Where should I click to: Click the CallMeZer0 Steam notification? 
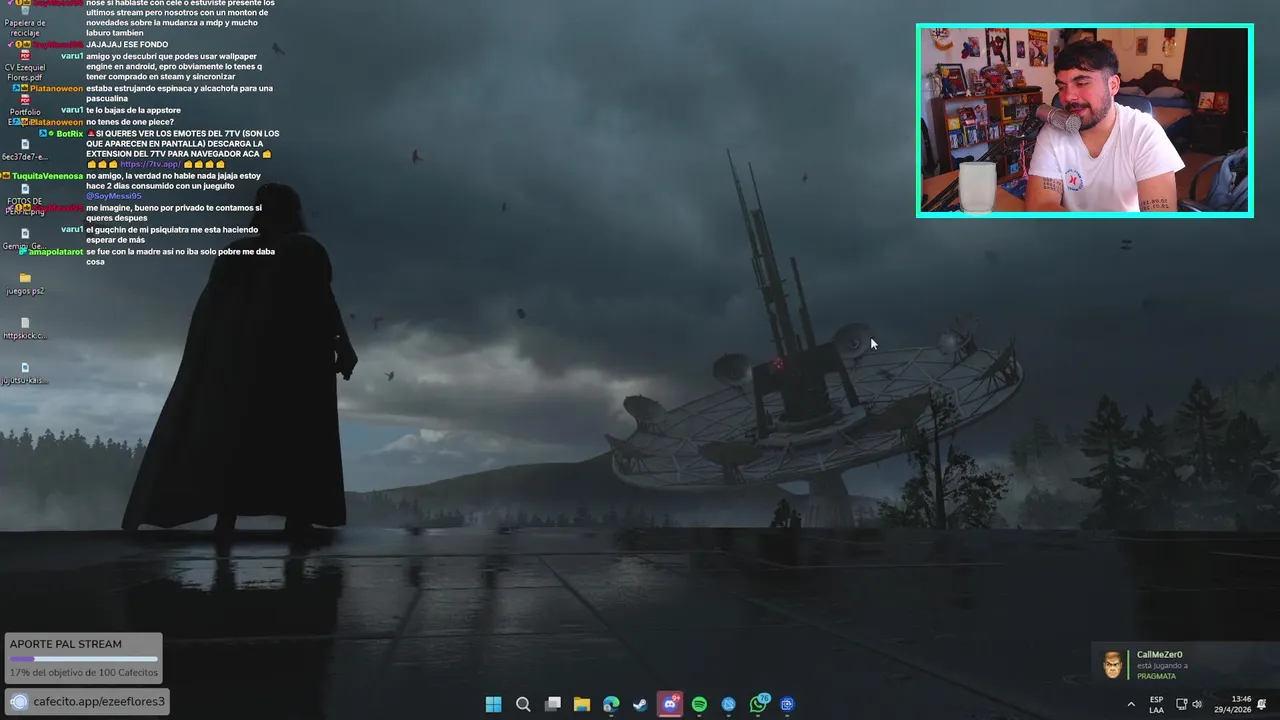pos(1185,664)
